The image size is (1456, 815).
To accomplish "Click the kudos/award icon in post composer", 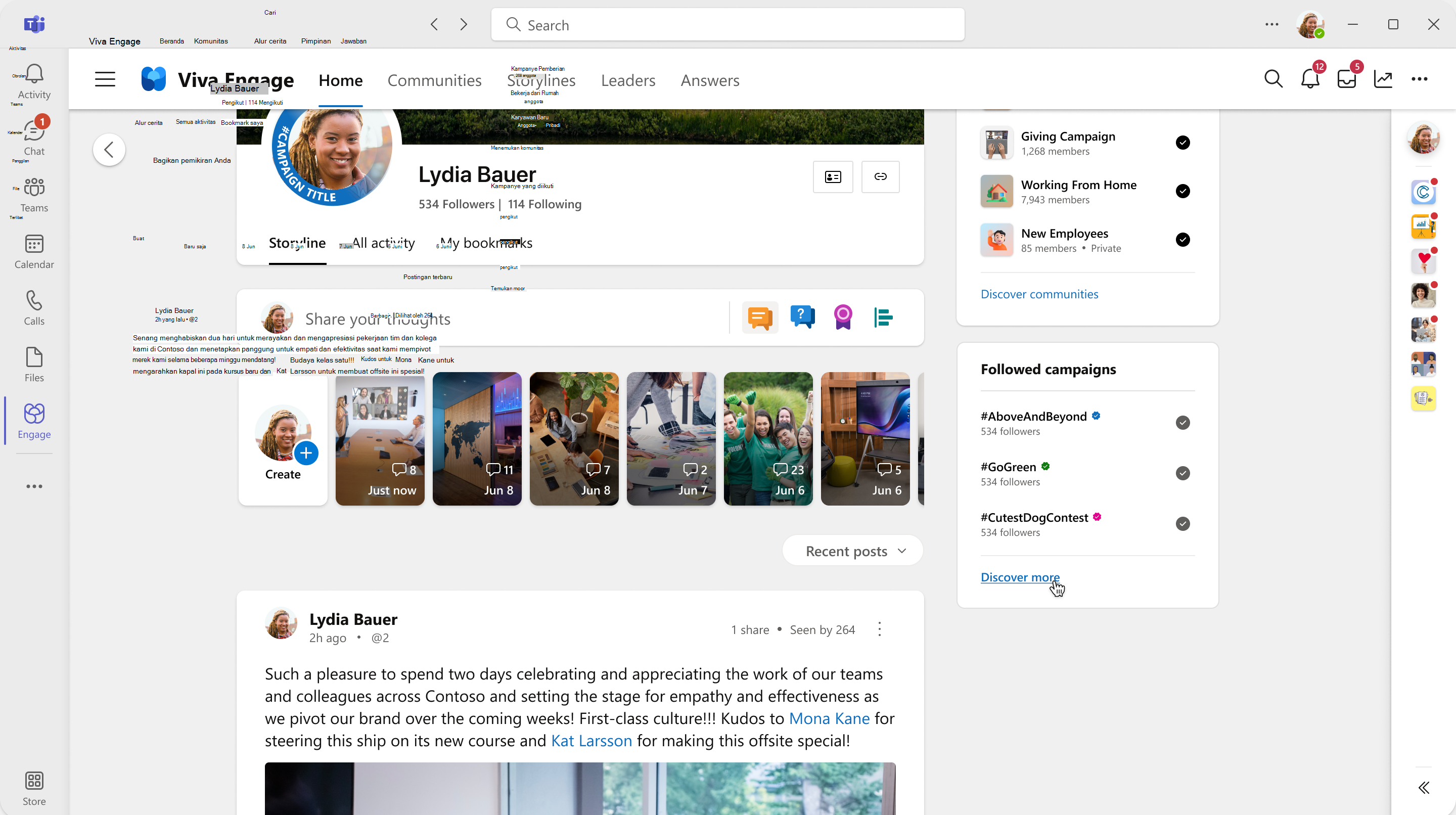I will [x=843, y=318].
